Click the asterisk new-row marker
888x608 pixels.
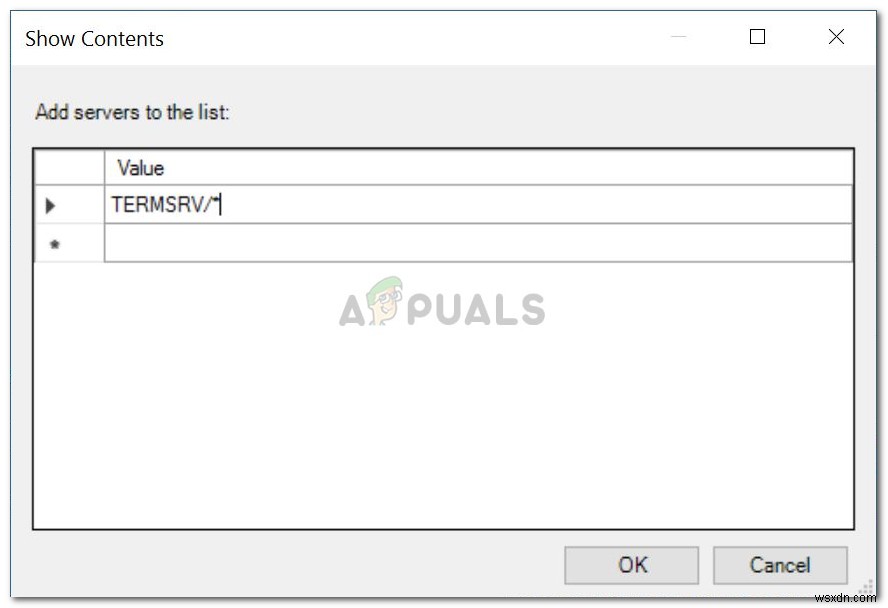click(x=55, y=245)
